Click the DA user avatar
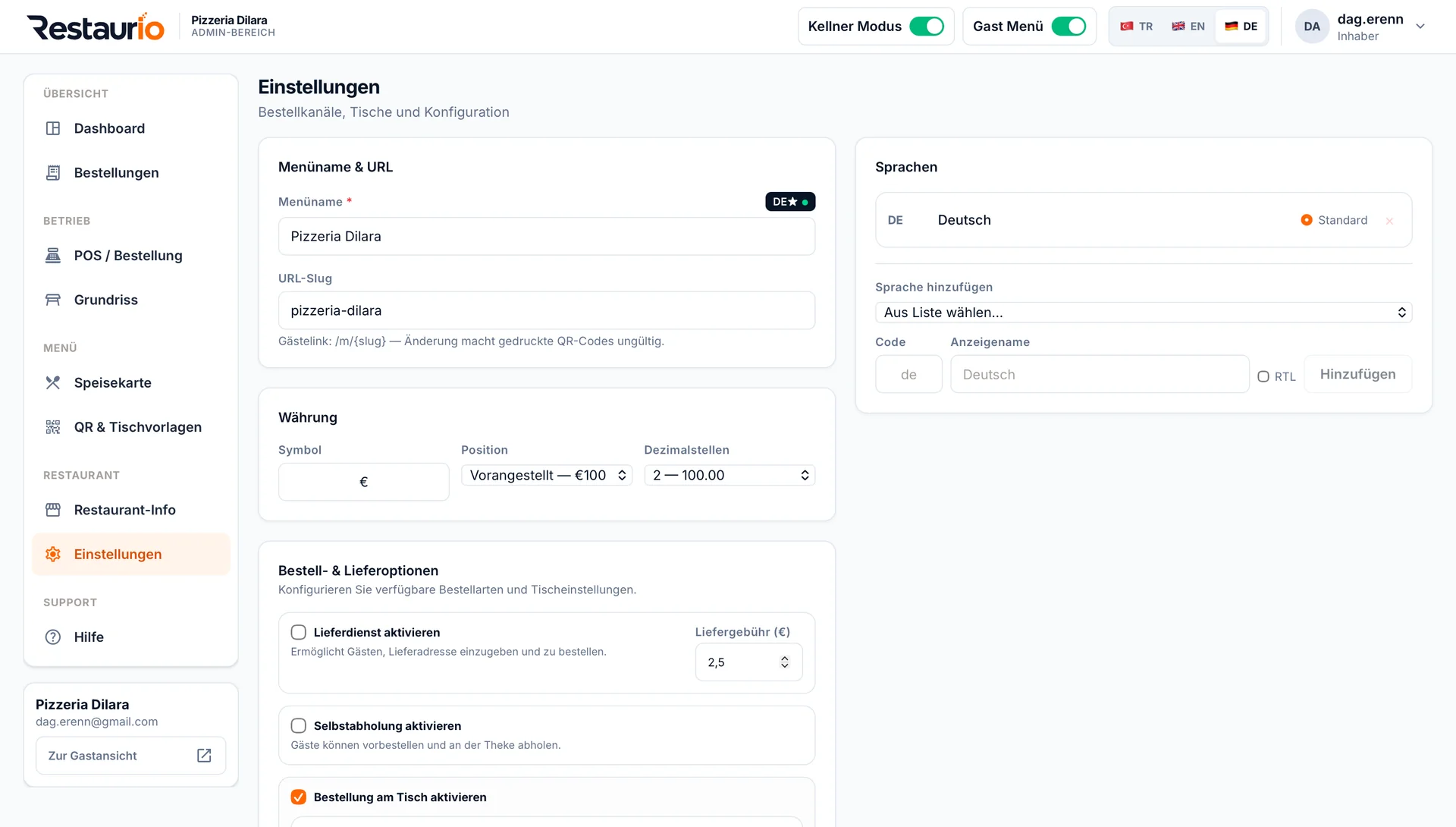 1312,27
